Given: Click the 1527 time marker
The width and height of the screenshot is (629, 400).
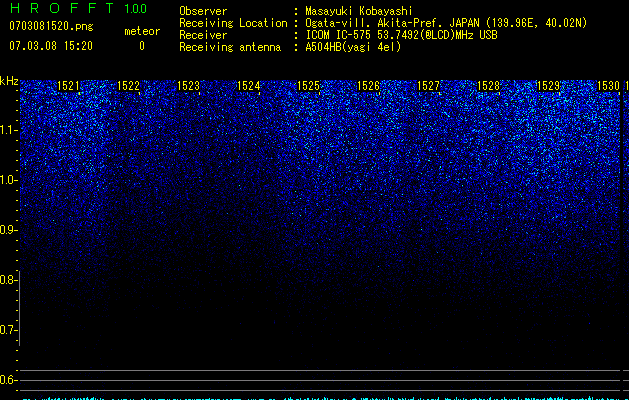Looking at the screenshot, I should click(x=428, y=86).
